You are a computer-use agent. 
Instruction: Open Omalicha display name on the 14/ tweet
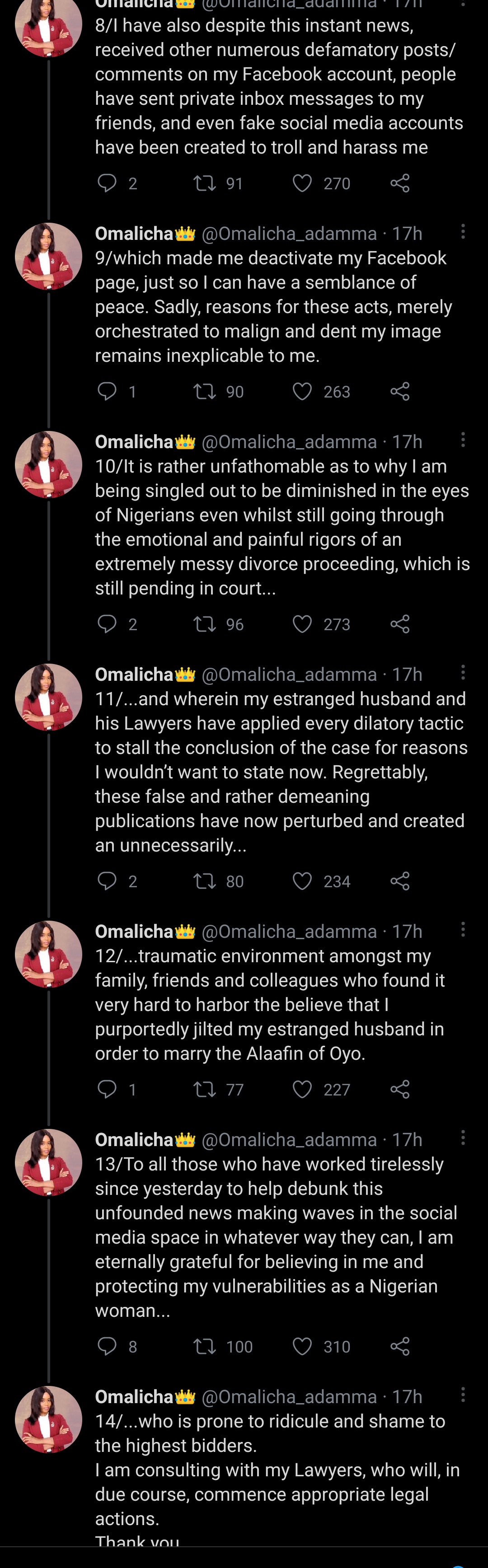(135, 1396)
